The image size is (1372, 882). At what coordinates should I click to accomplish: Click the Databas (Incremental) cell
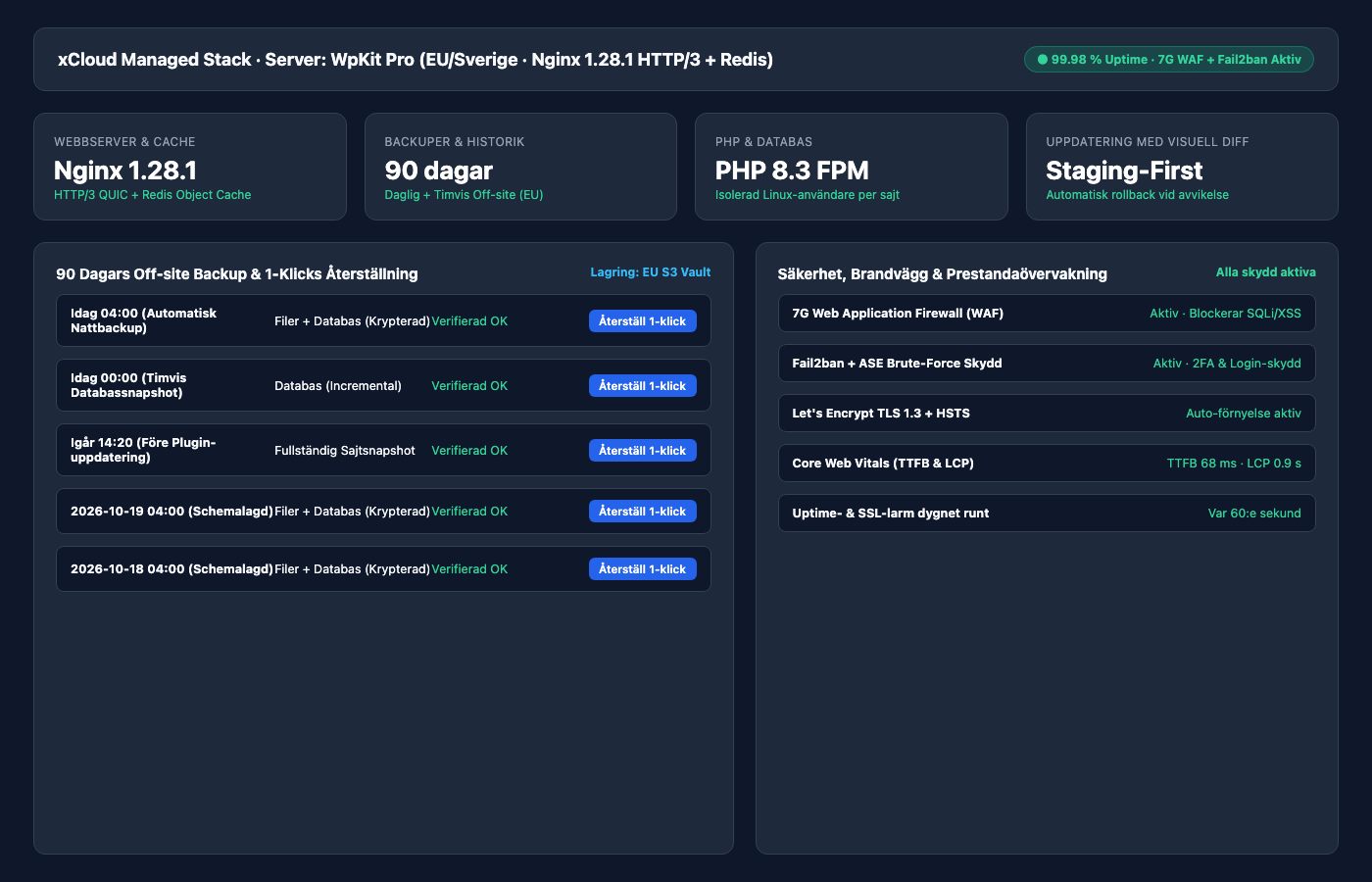tap(338, 386)
